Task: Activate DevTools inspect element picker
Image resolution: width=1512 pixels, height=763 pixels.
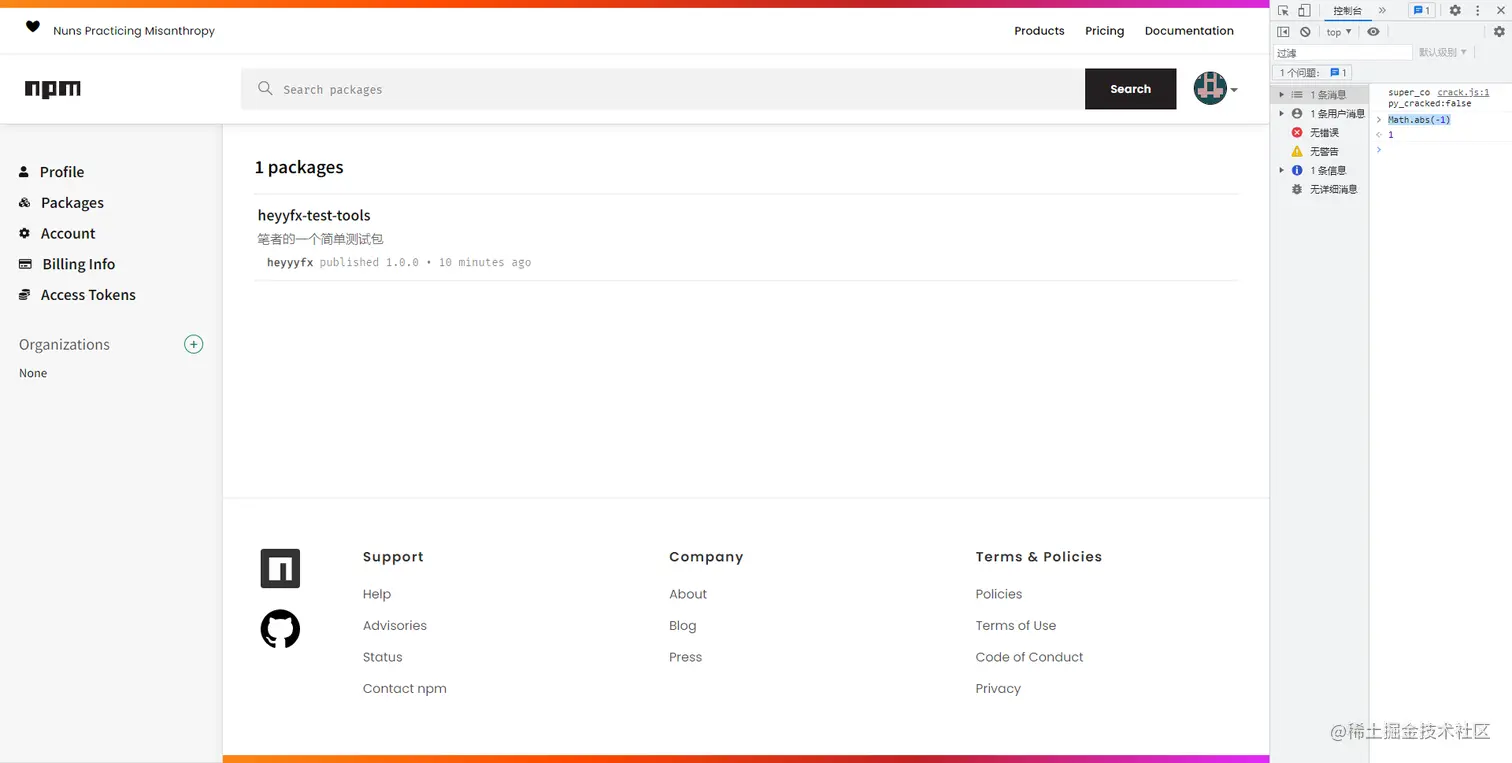Action: coord(1284,10)
